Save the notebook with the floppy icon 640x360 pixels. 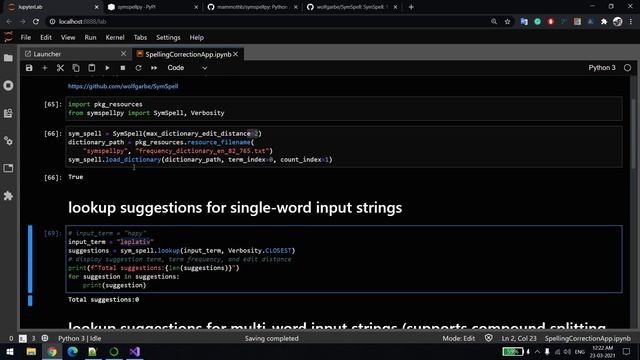click(29, 68)
